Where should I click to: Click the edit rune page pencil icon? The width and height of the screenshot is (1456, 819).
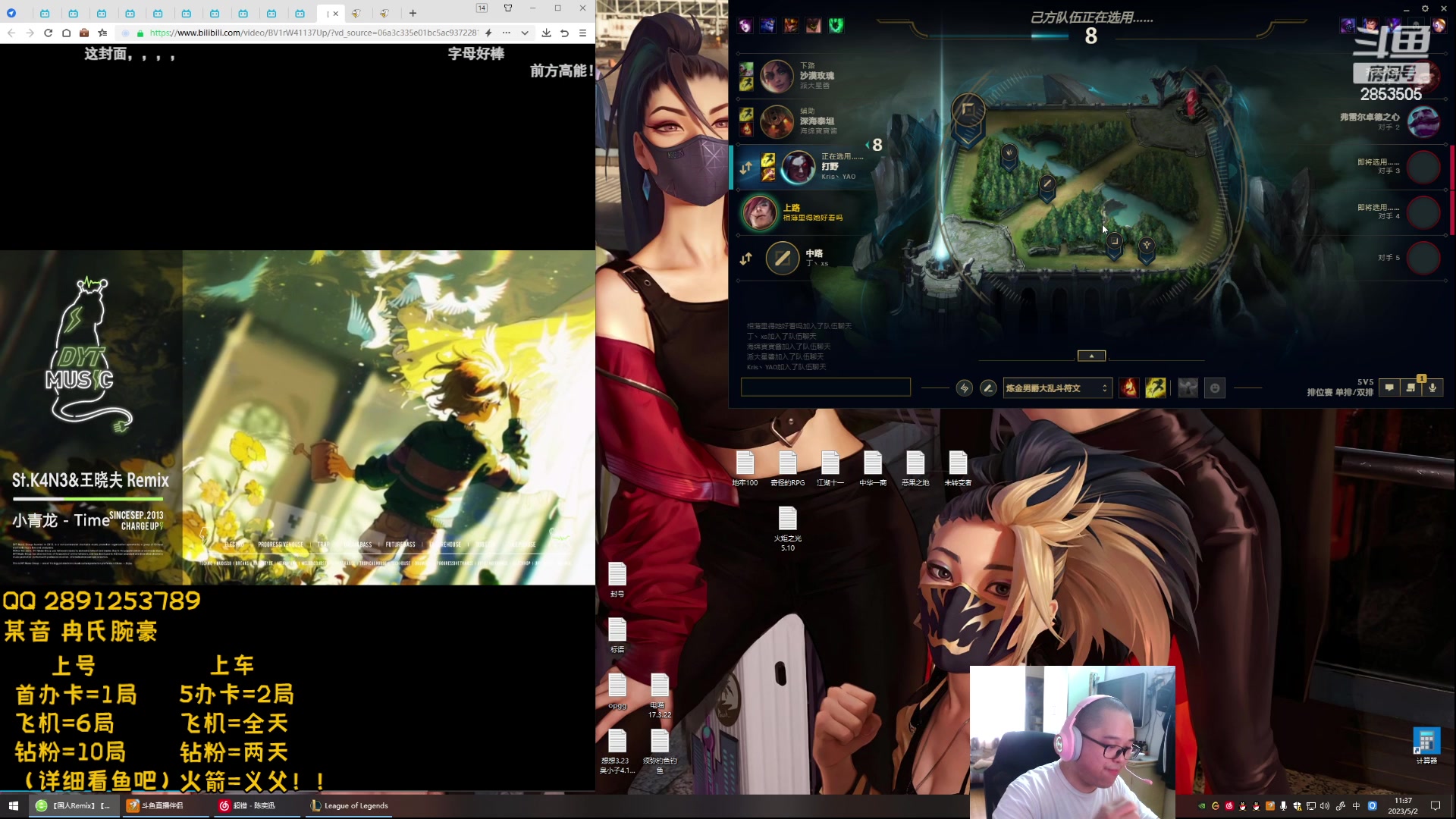pos(988,388)
